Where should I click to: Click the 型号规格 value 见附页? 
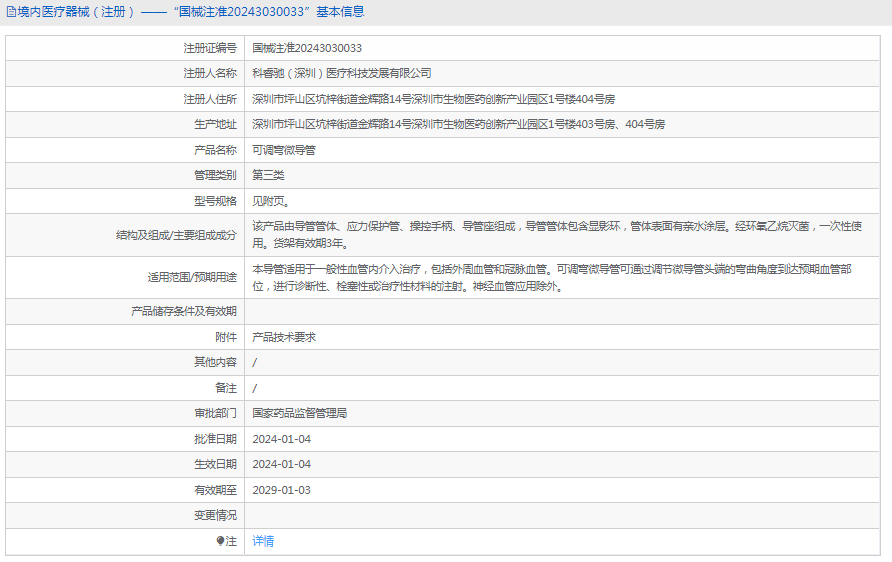271,201
